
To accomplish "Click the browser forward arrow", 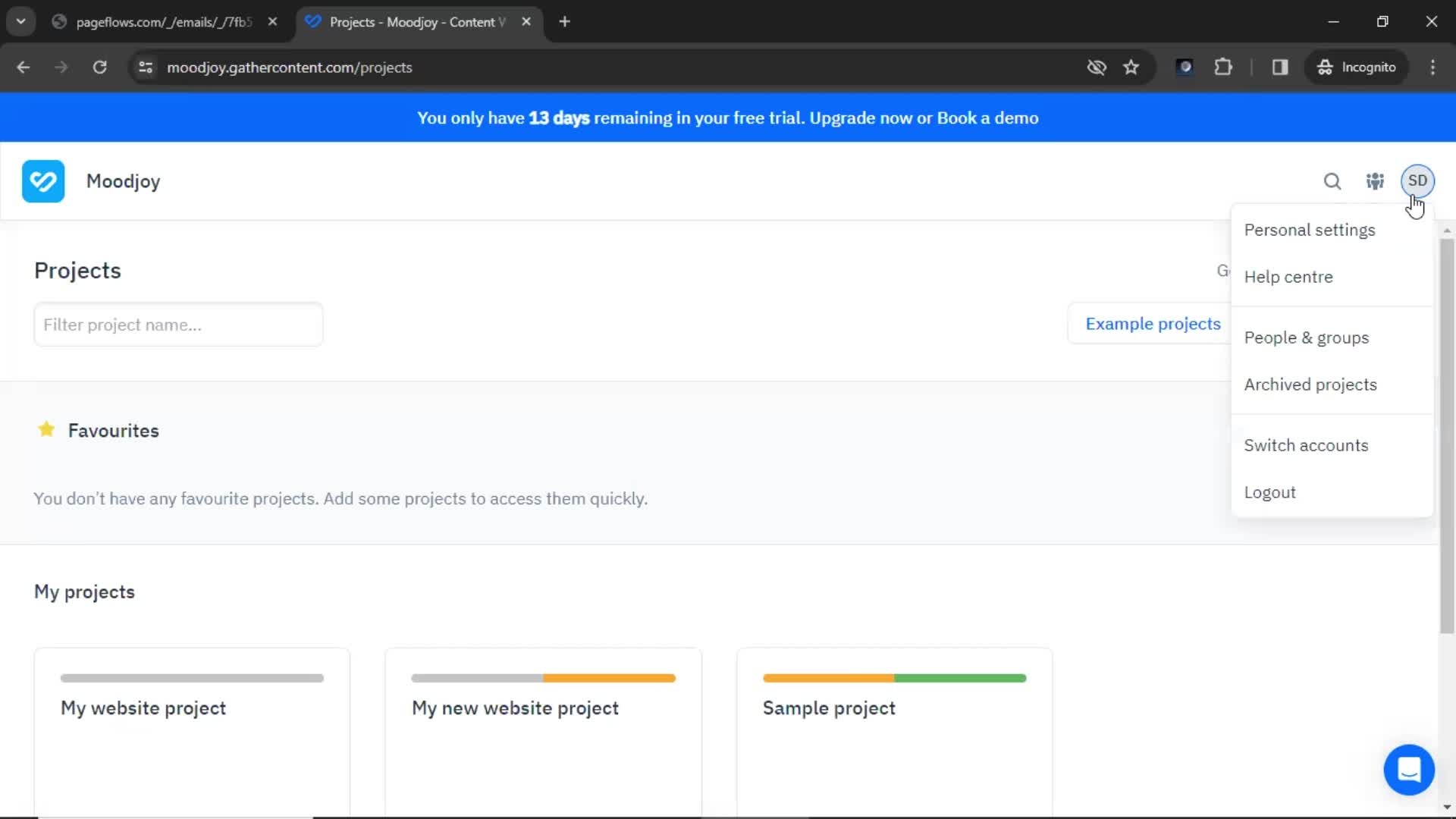I will [61, 67].
